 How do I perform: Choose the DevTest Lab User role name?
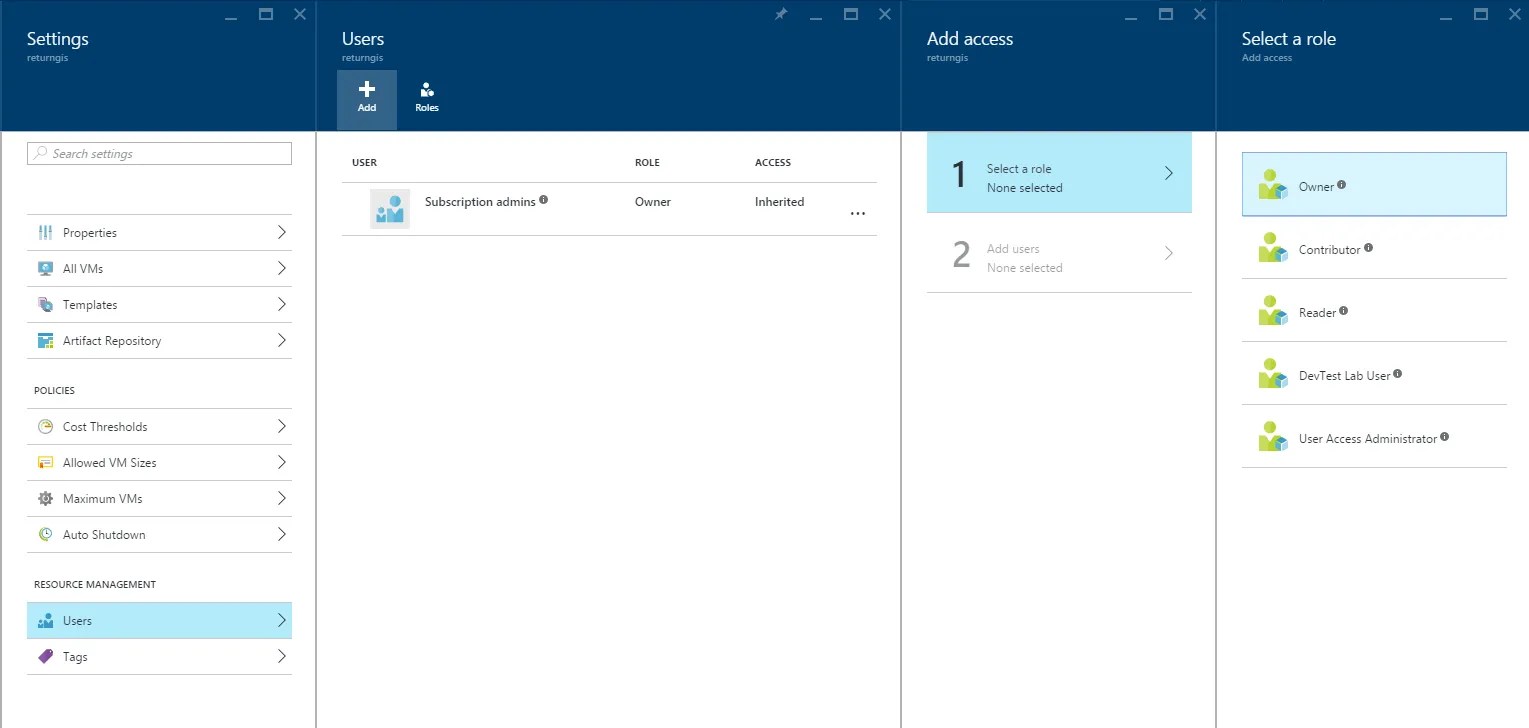click(x=1345, y=376)
